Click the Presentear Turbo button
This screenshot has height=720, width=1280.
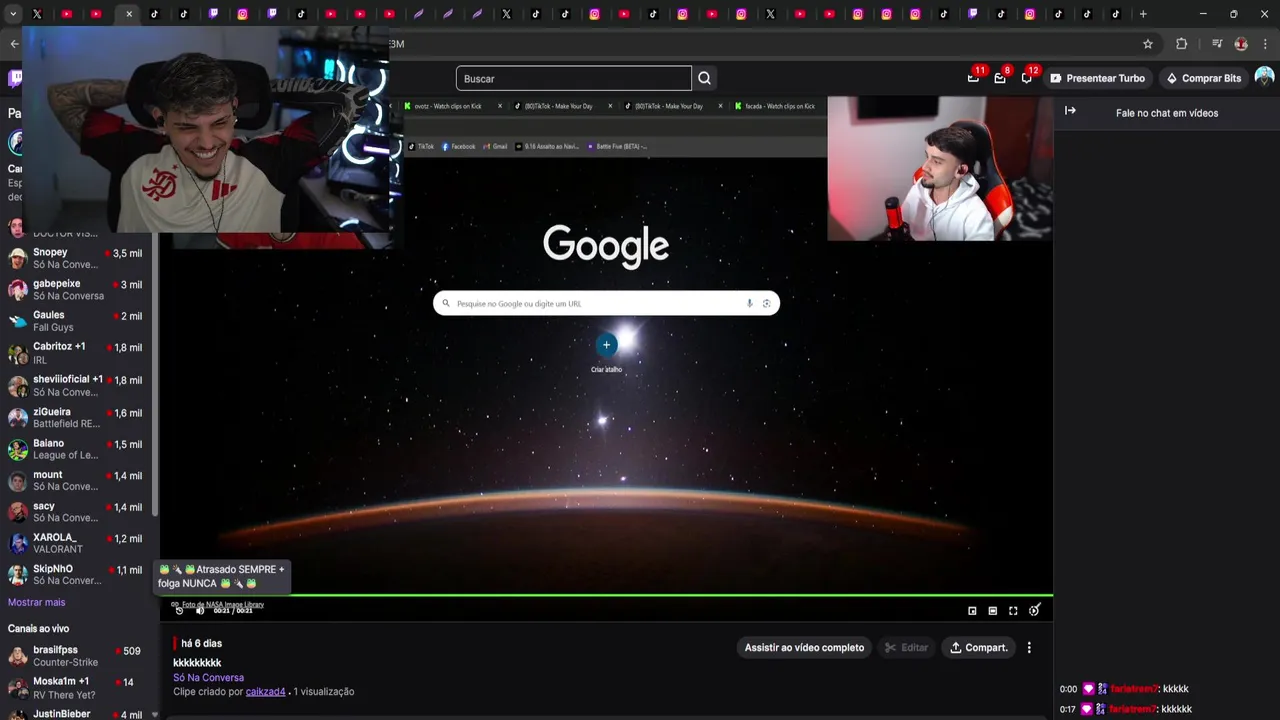pyautogui.click(x=1097, y=78)
